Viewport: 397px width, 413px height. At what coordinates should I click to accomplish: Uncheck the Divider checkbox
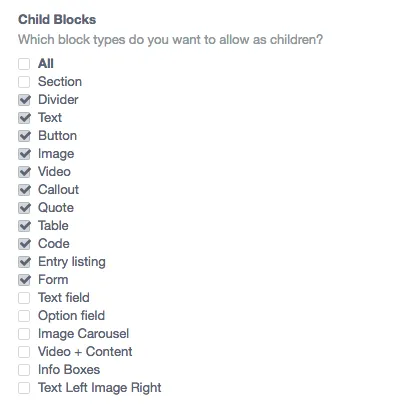coord(24,100)
